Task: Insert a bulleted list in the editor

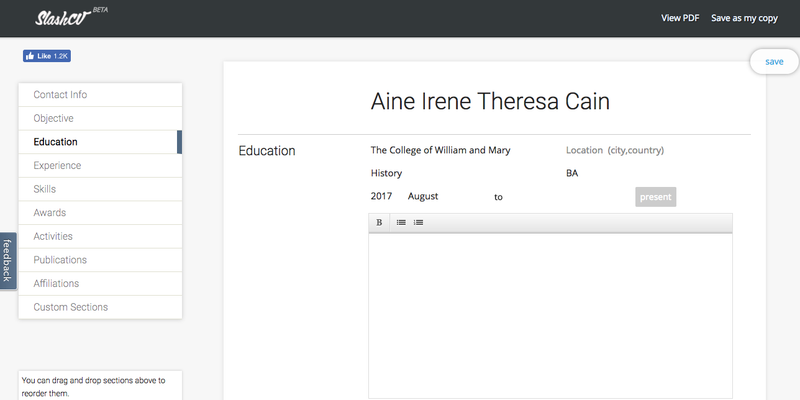Action: click(402, 222)
